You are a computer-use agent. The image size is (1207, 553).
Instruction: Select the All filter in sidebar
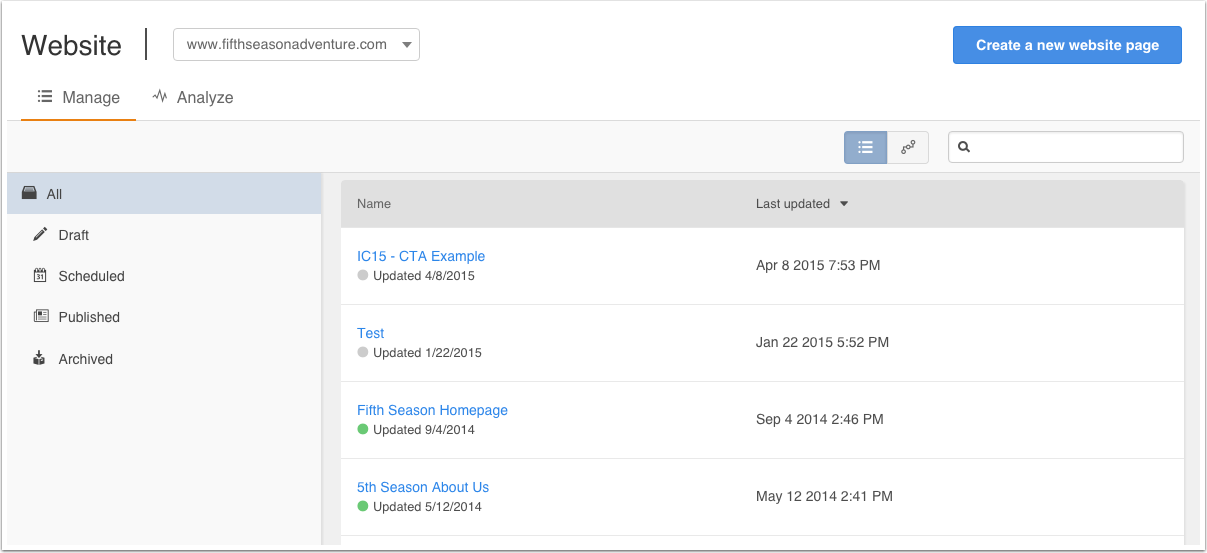pos(164,194)
